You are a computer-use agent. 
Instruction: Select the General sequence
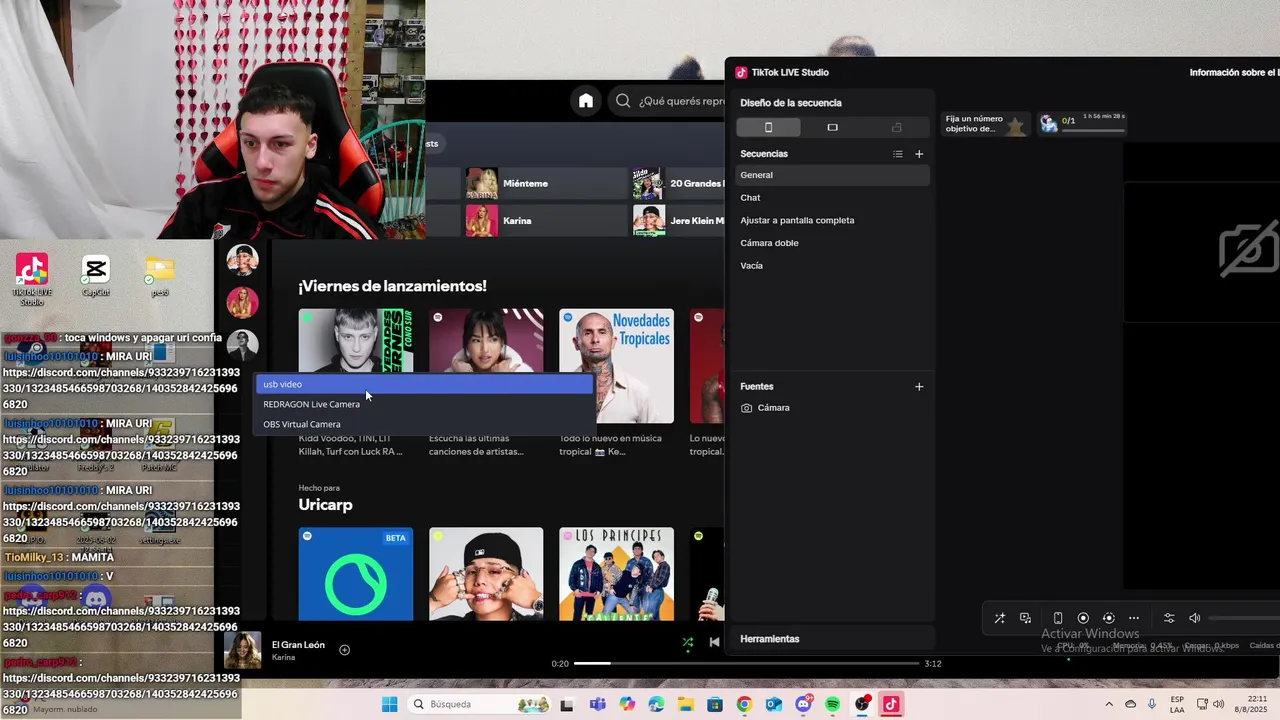(x=833, y=175)
